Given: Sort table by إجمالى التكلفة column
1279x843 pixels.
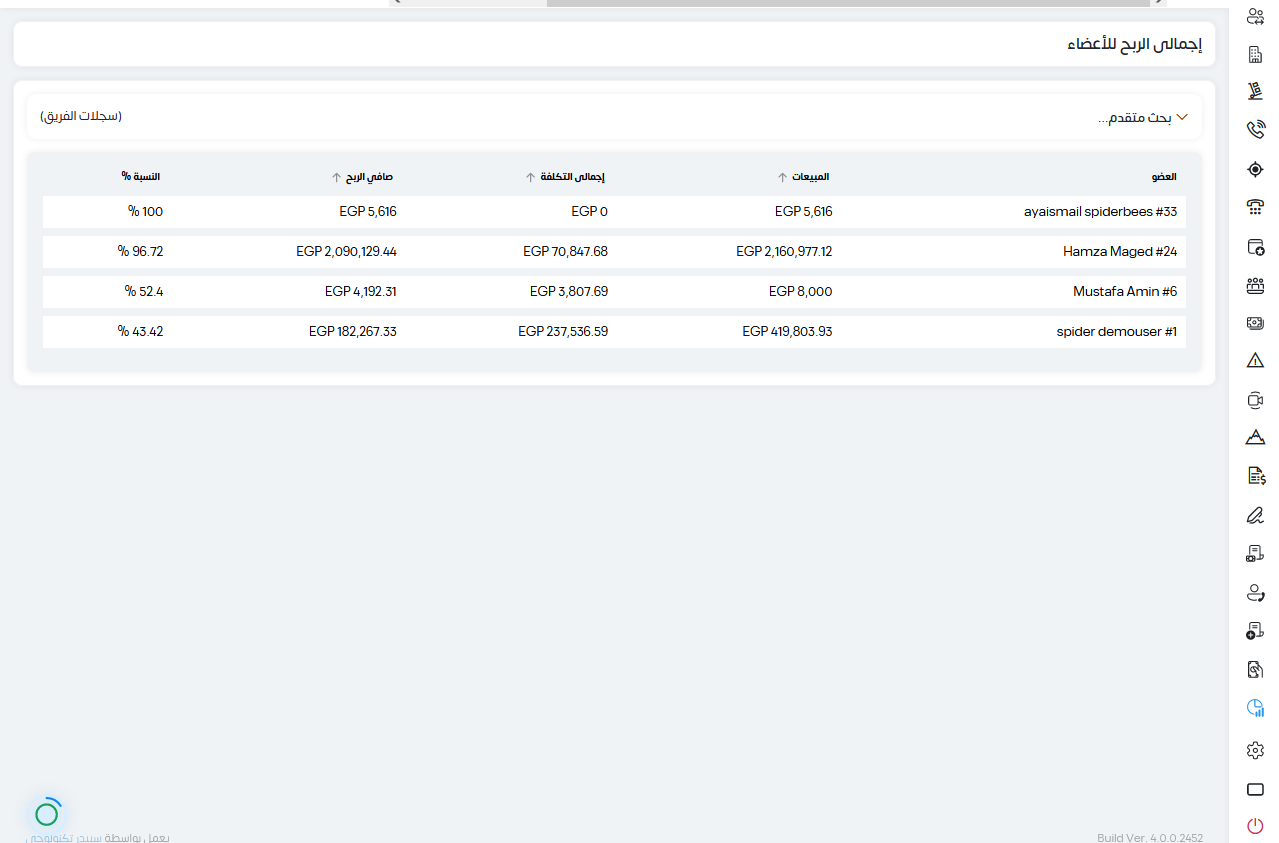Looking at the screenshot, I should coord(565,177).
